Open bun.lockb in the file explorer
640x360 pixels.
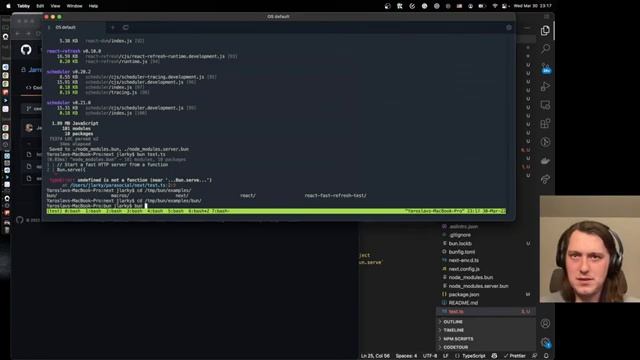(486, 243)
